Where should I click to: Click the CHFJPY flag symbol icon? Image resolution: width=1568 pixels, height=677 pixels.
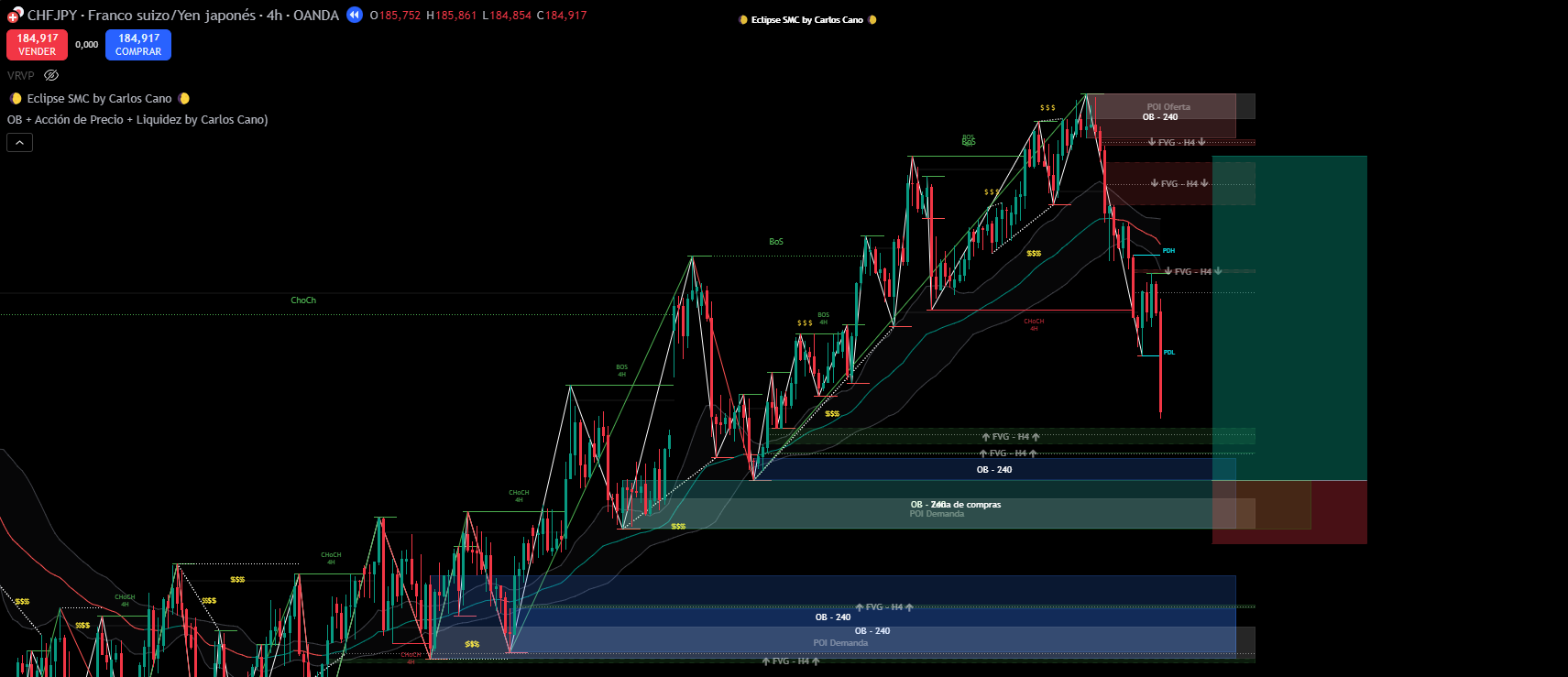15,15
